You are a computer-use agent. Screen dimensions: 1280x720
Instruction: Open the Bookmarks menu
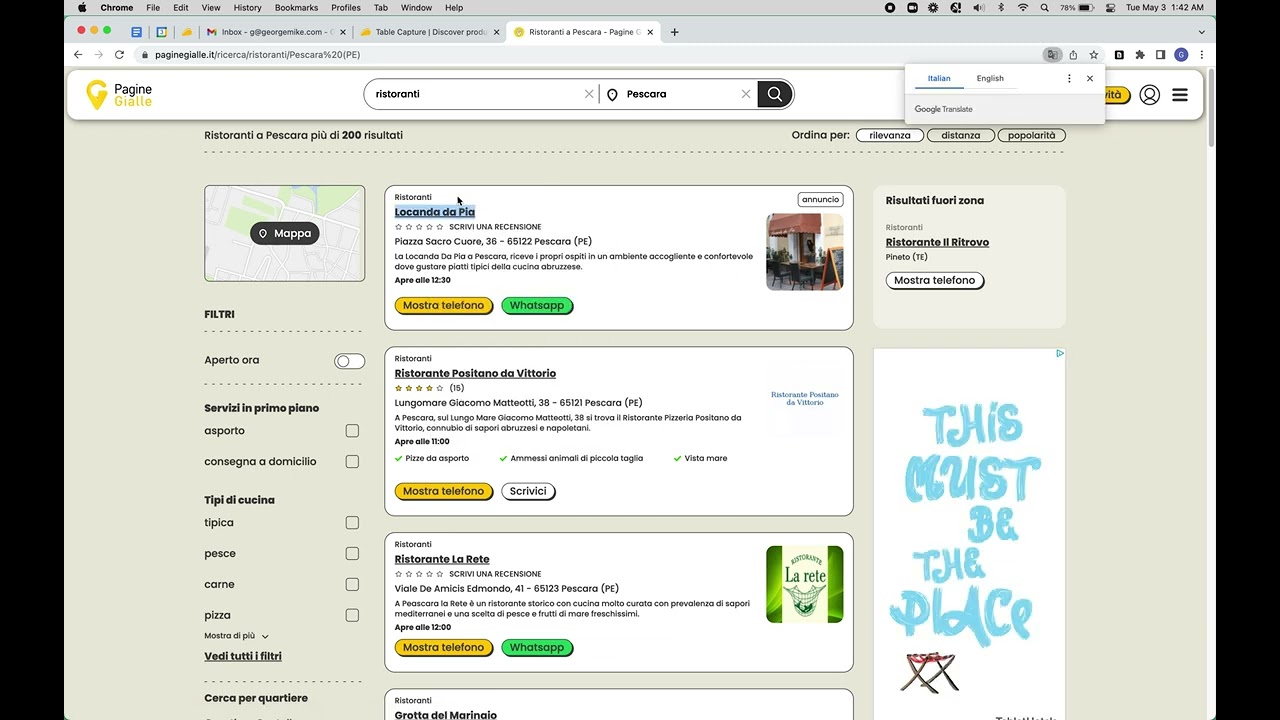(296, 7)
